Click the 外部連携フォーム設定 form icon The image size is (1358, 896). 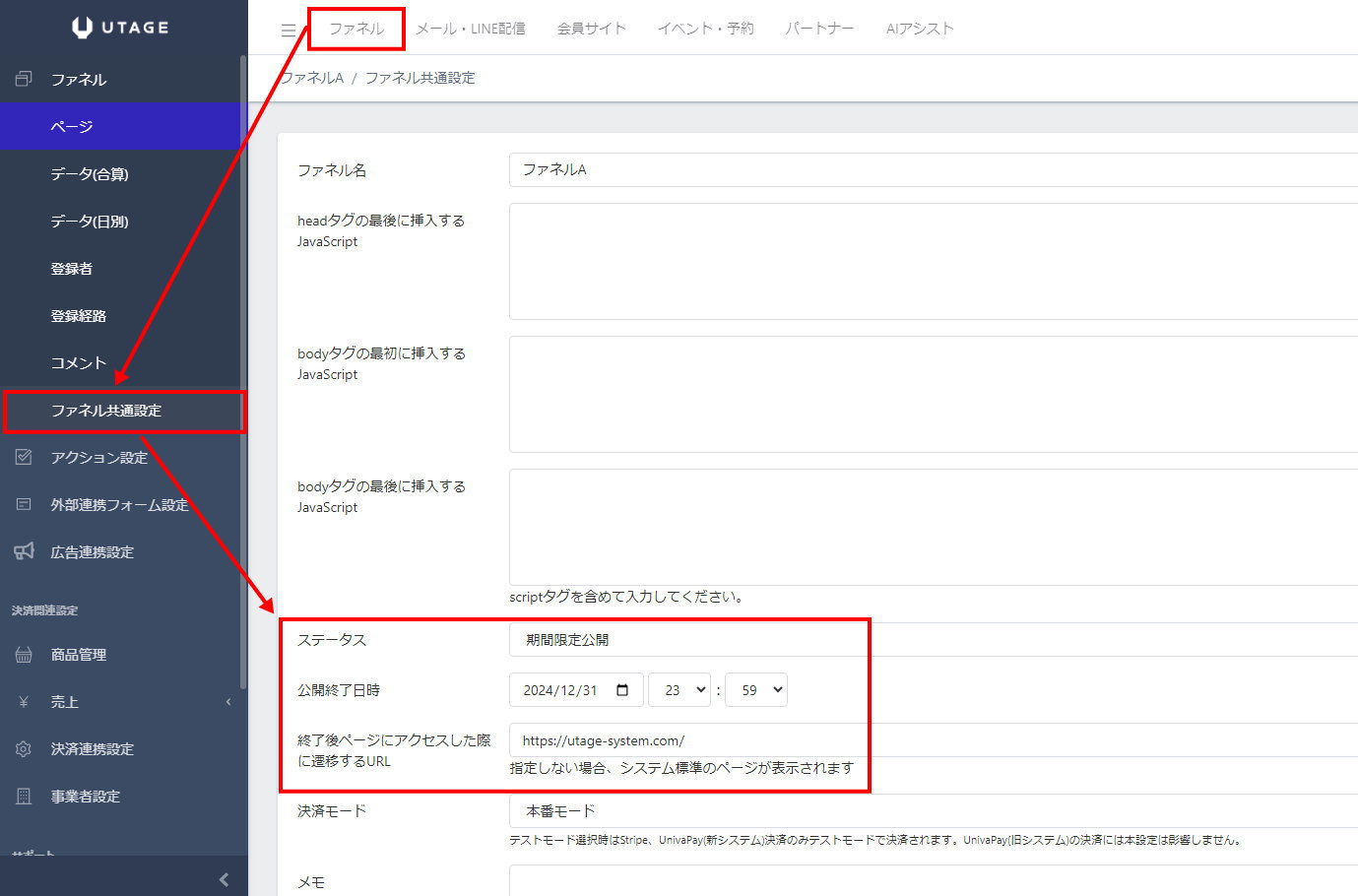pyautogui.click(x=22, y=504)
